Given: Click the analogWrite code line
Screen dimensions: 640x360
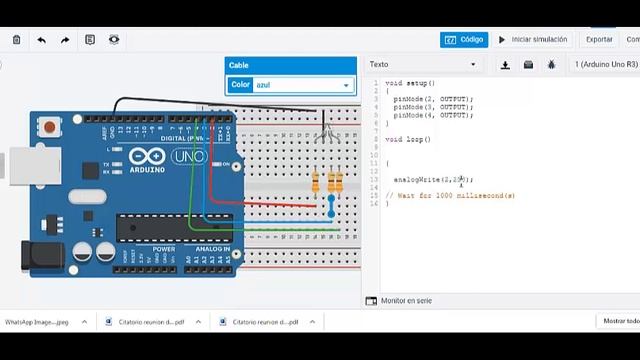Looking at the screenshot, I should [x=433, y=180].
